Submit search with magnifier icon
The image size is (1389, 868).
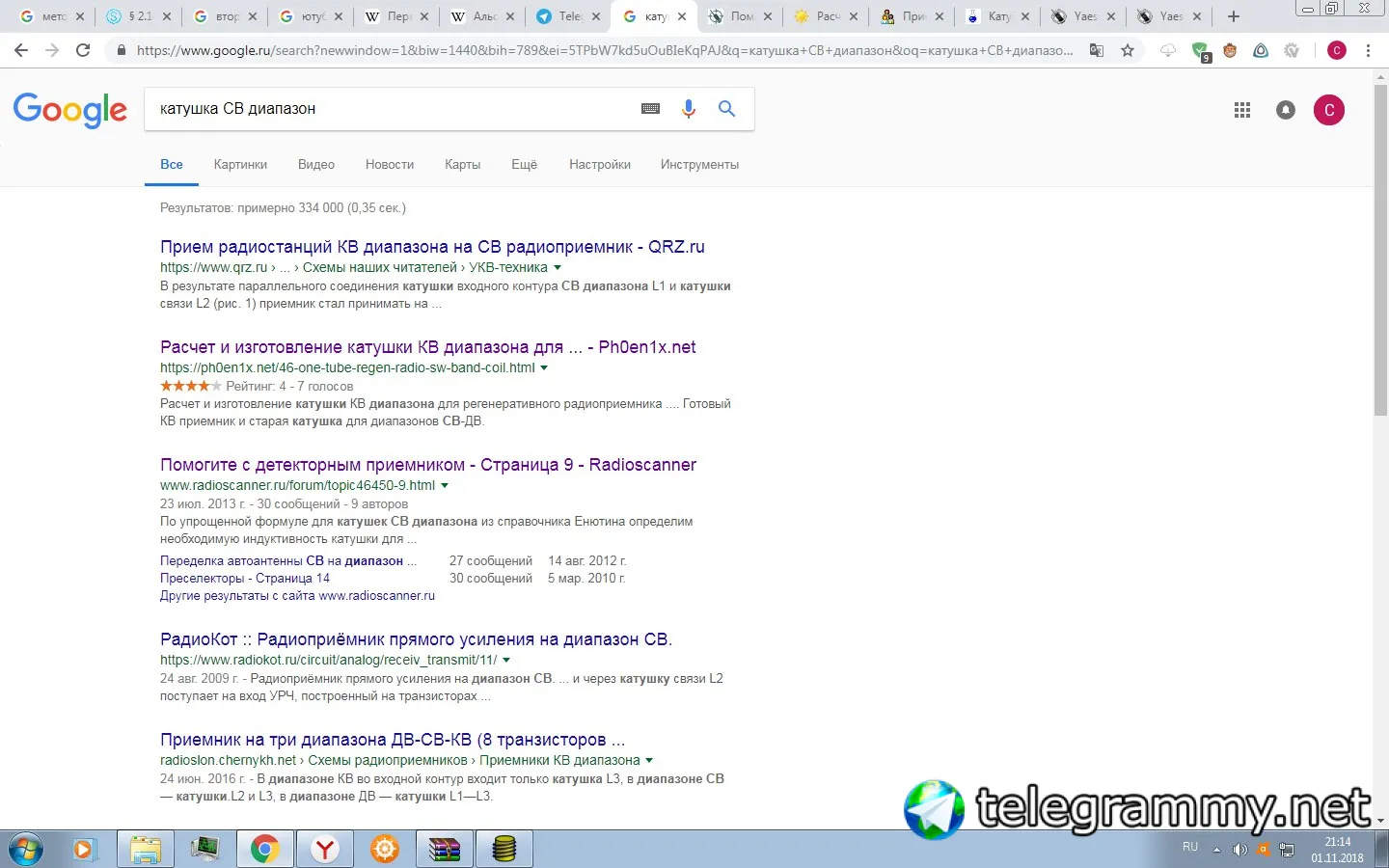pyautogui.click(x=727, y=109)
